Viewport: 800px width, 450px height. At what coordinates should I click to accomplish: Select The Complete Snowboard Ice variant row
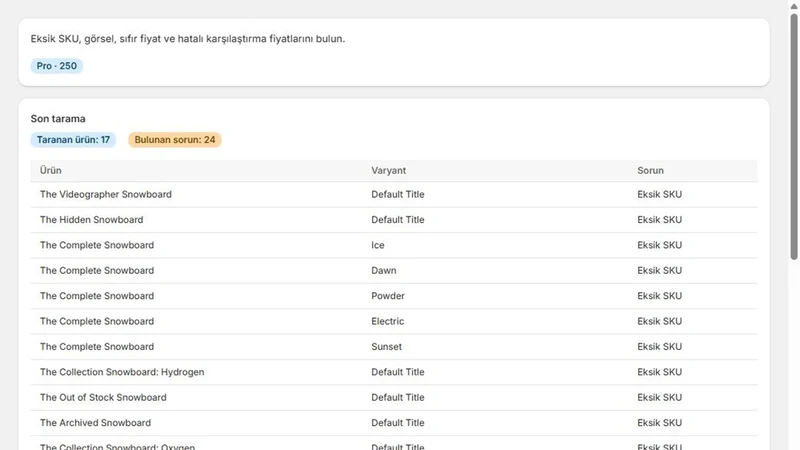click(394, 245)
